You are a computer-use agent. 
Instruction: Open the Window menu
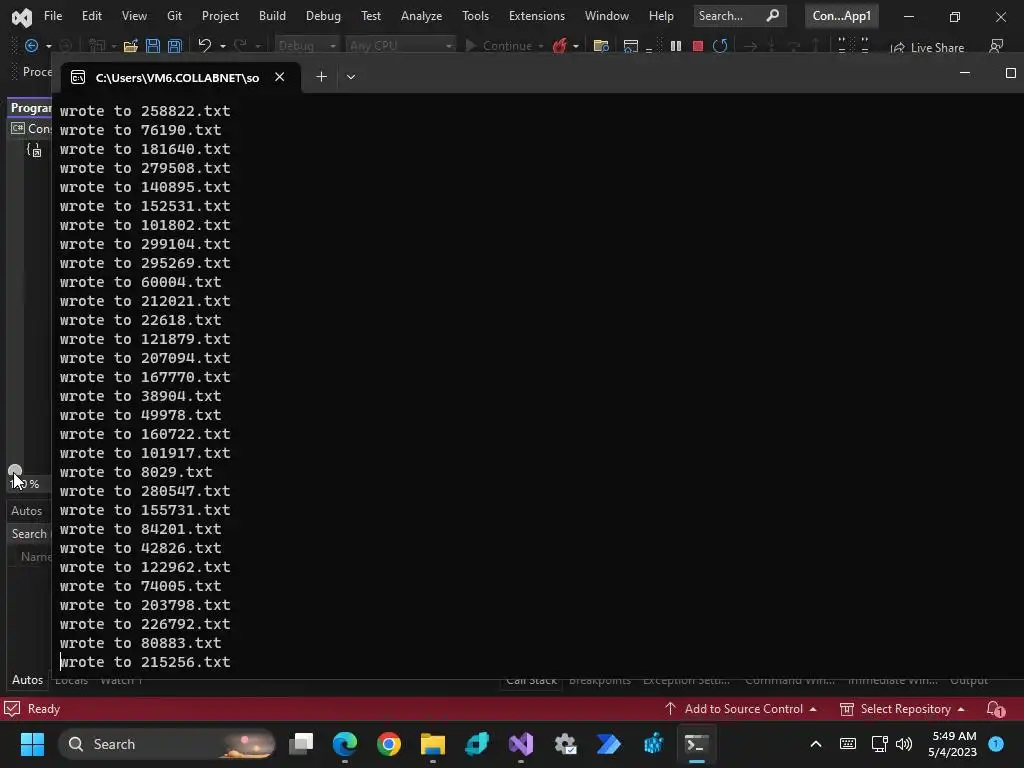click(x=607, y=16)
